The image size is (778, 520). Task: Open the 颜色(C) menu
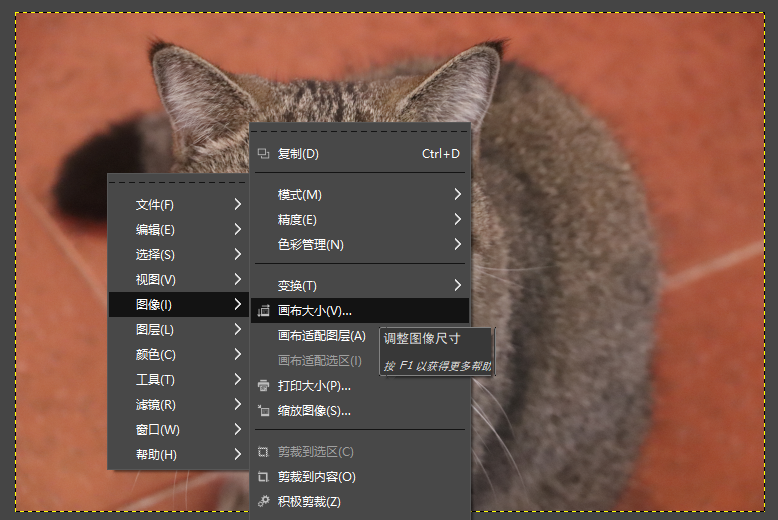pyautogui.click(x=155, y=354)
